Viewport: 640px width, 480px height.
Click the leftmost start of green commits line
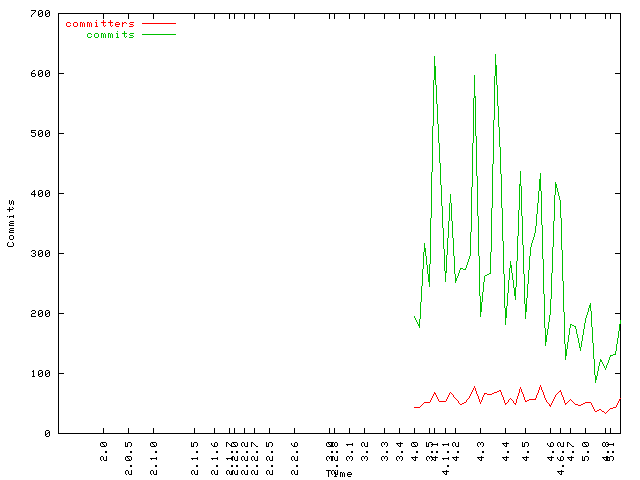414,316
